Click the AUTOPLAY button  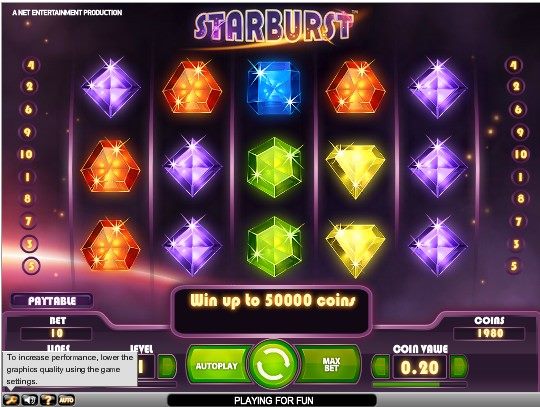click(x=218, y=366)
